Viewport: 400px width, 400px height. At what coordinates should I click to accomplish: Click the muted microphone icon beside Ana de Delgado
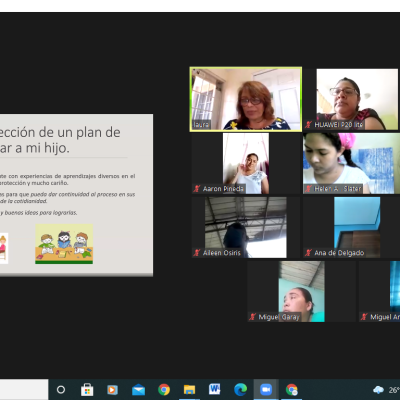pyautogui.click(x=308, y=253)
